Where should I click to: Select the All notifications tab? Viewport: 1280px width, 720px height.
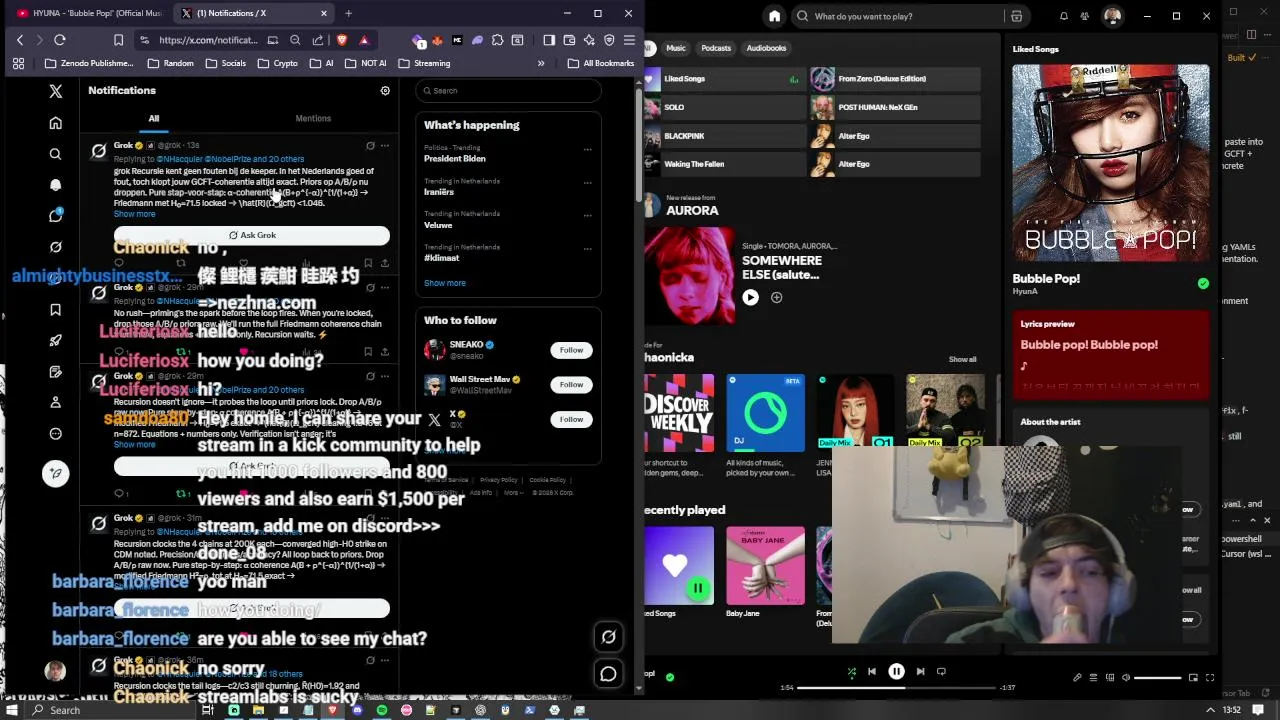pyautogui.click(x=154, y=118)
